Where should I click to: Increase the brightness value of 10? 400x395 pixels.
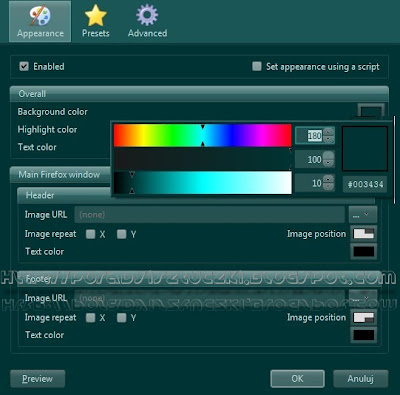point(328,179)
